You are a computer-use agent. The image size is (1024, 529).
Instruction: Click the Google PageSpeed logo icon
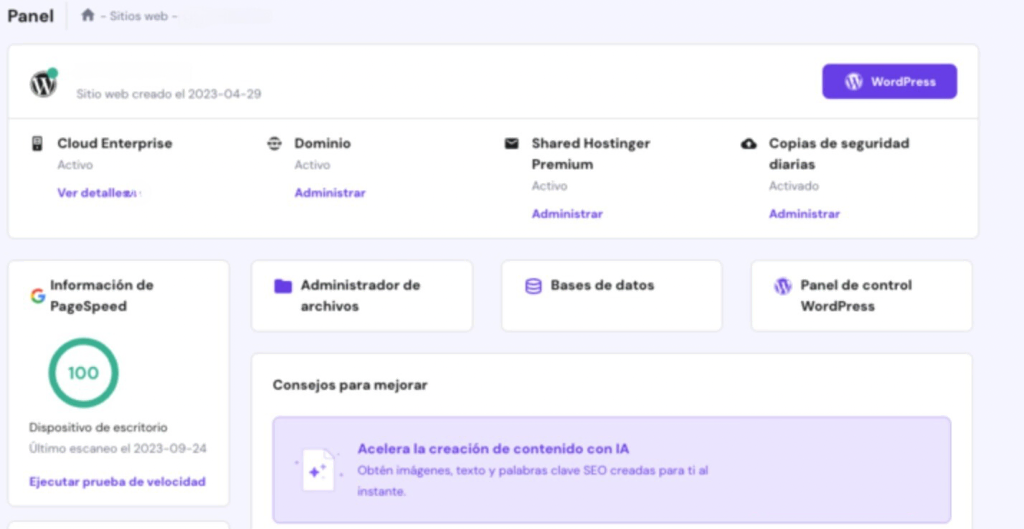click(38, 296)
